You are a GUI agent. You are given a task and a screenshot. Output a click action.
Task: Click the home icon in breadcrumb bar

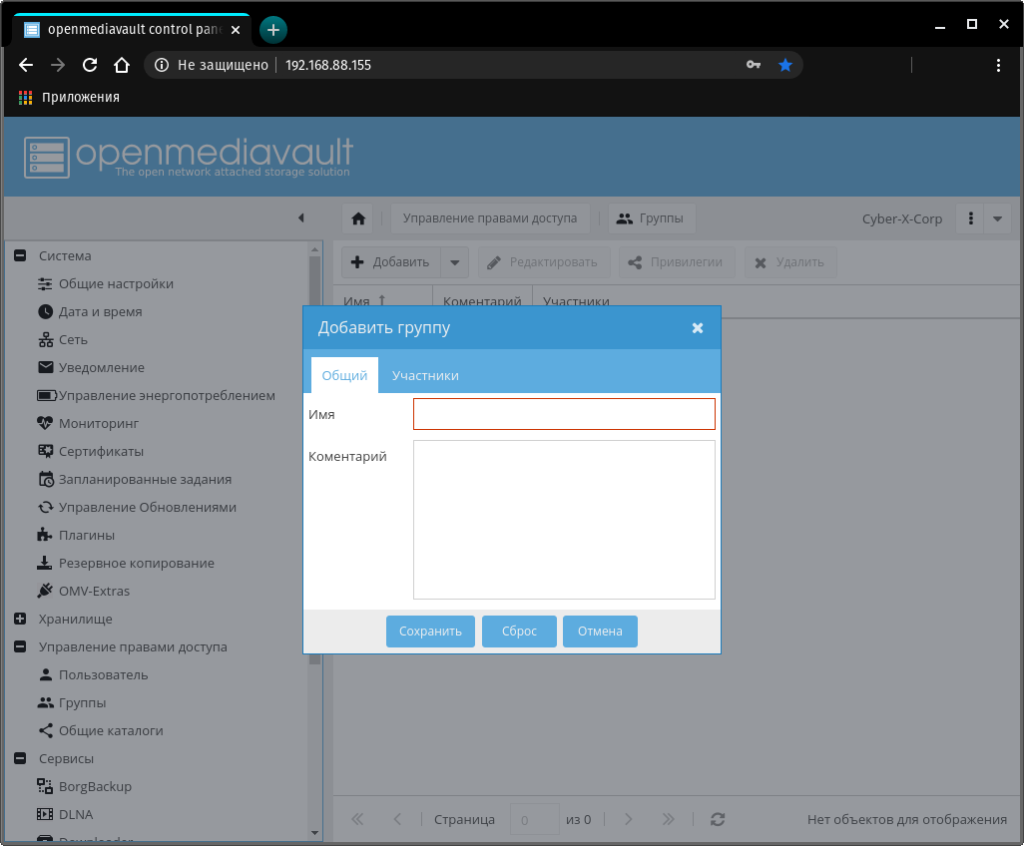click(358, 219)
